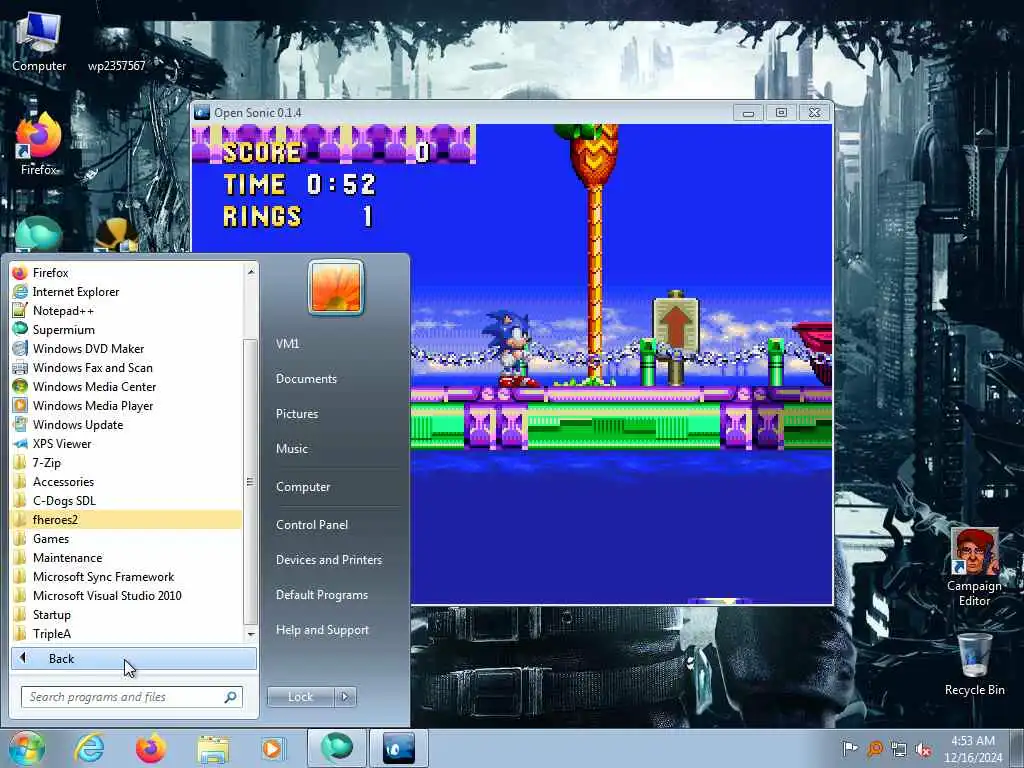
Task: Click programs list scroll up arrow
Action: [x=251, y=271]
